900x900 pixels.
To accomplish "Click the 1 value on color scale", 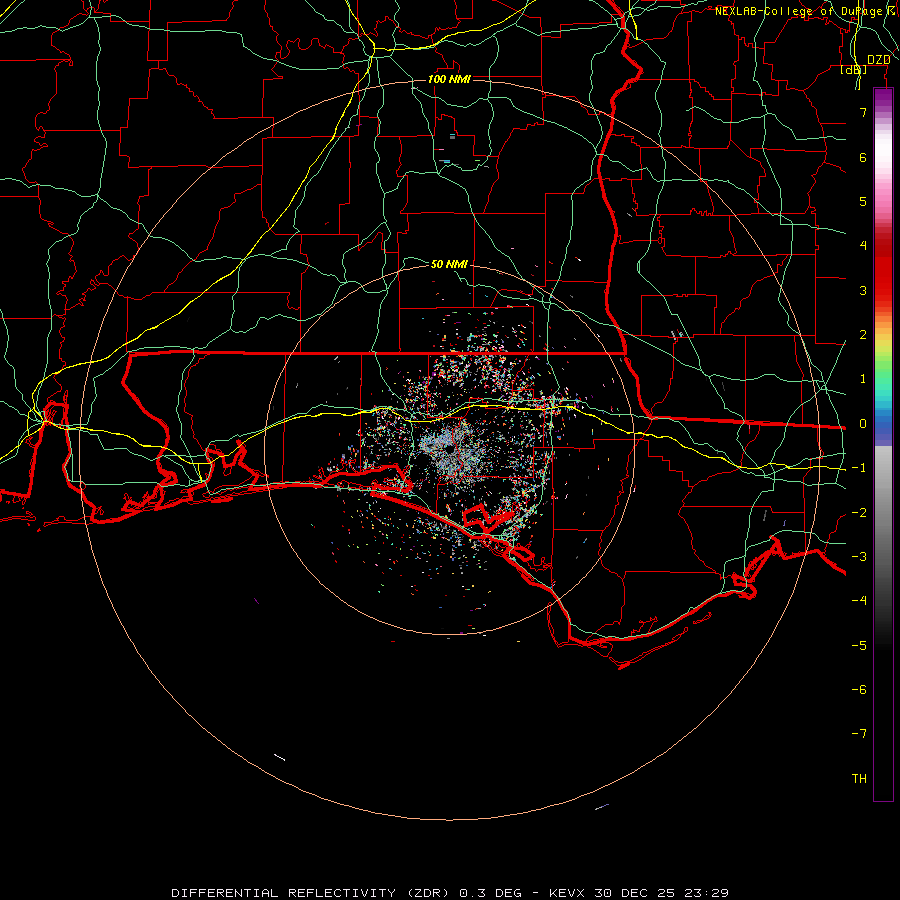I will (x=863, y=379).
